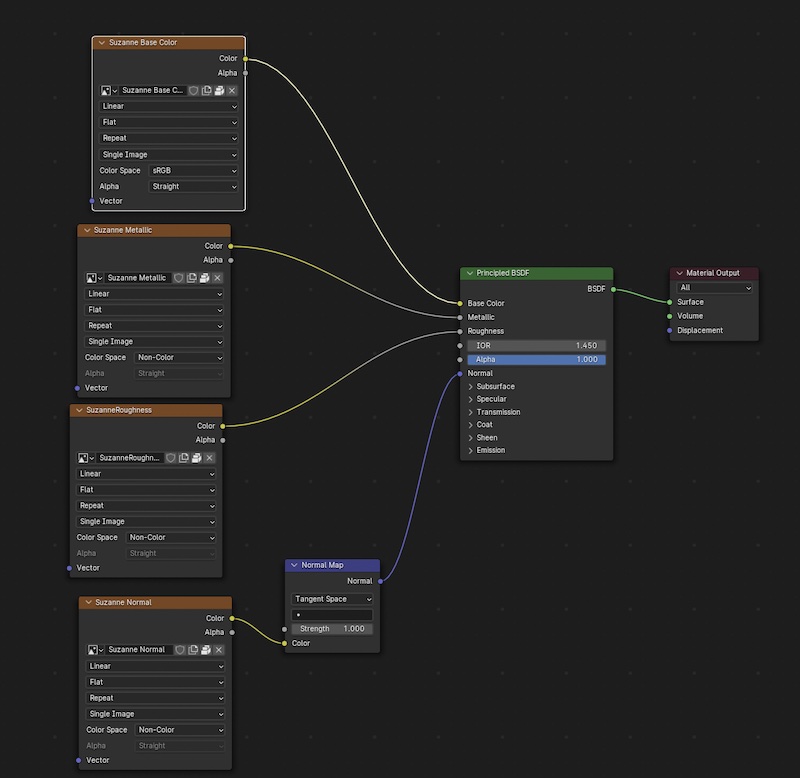Screen dimensions: 800x778
Task: Collapse the Material Output node
Action: (679, 273)
